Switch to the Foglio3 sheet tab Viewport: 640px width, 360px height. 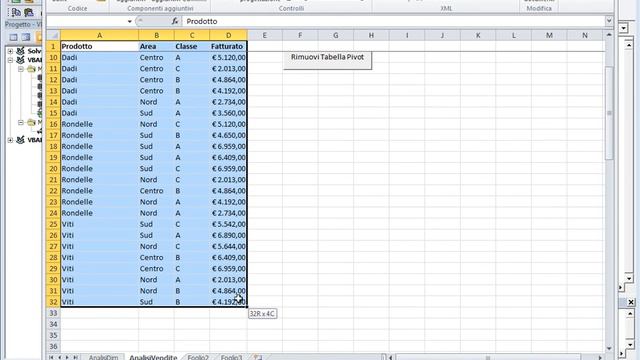(231, 358)
